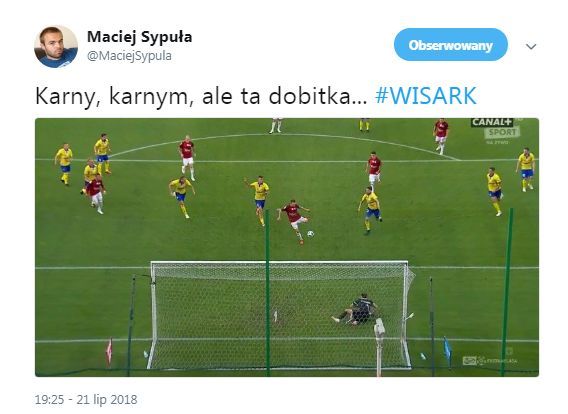Toggle the Obserwowany follow state button

pos(451,45)
